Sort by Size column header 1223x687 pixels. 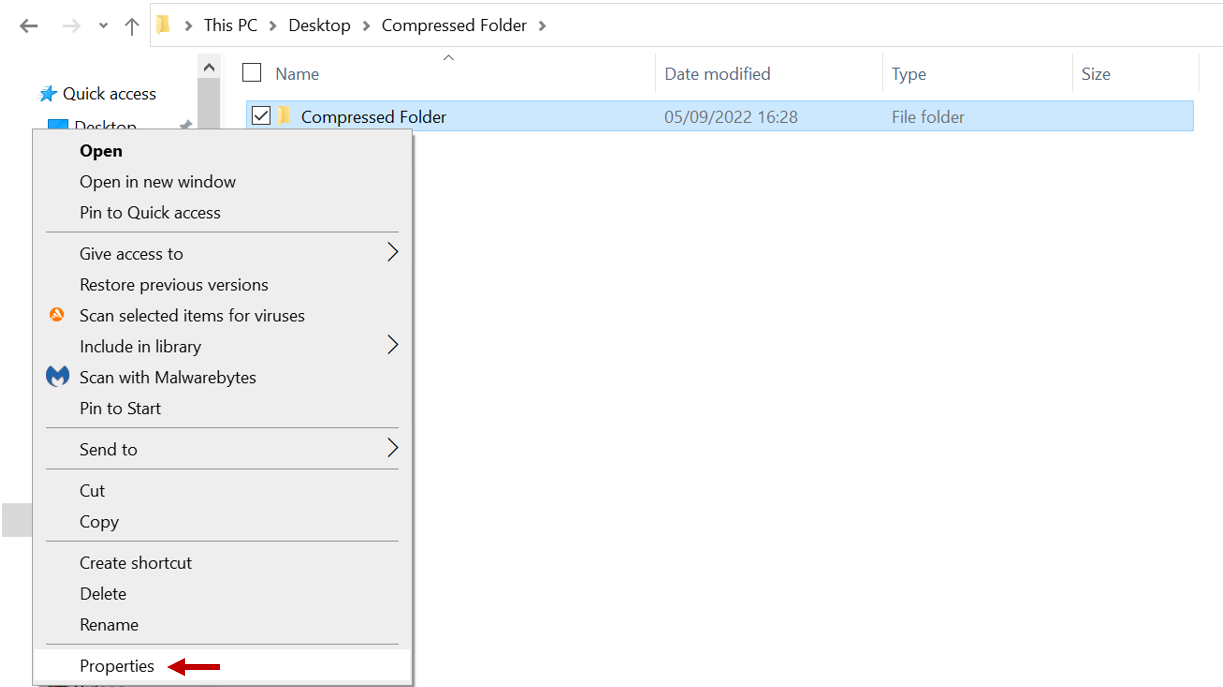(1096, 74)
